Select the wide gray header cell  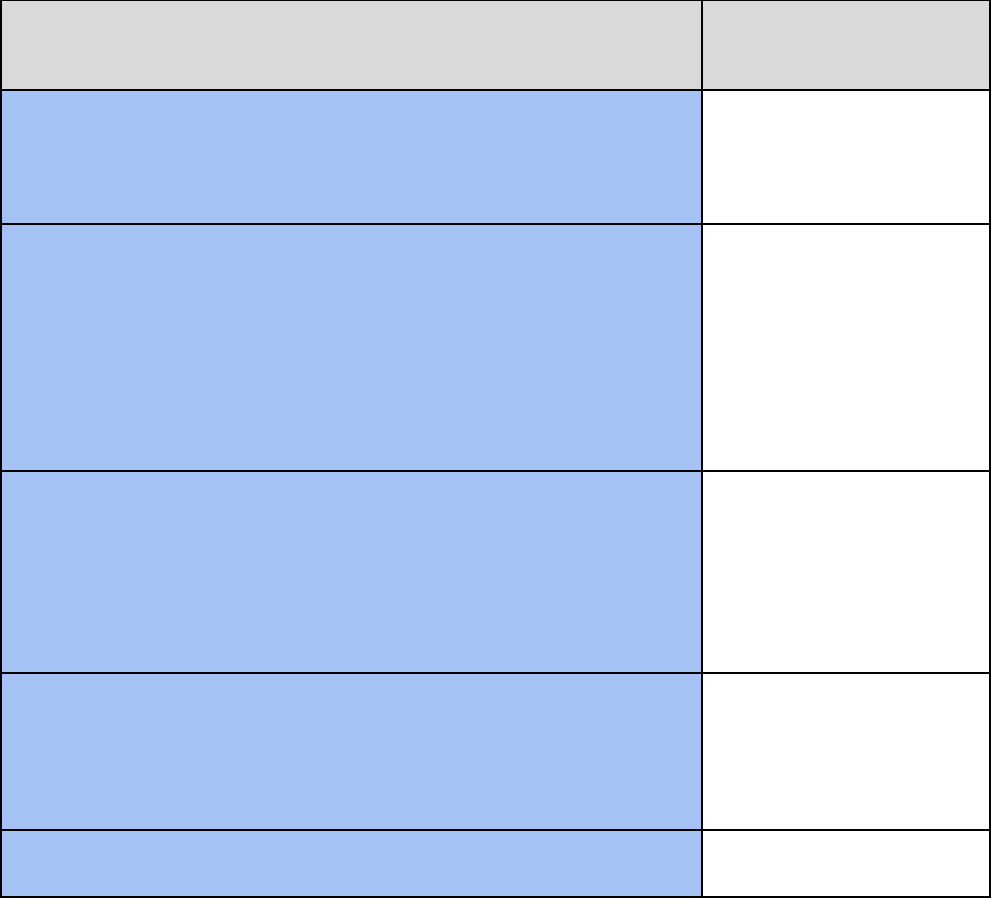tap(351, 45)
